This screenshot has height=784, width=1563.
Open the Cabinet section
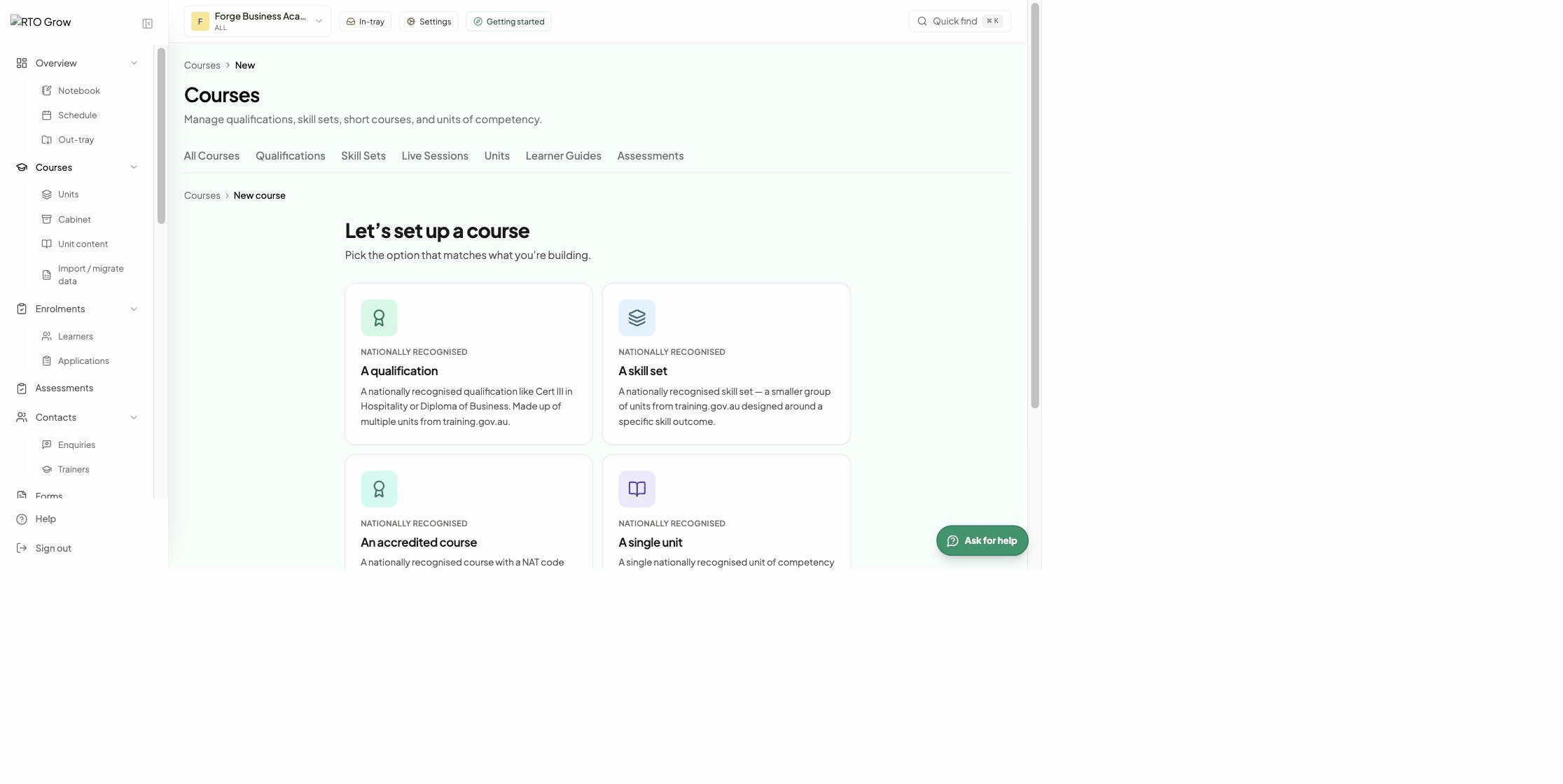(x=74, y=220)
